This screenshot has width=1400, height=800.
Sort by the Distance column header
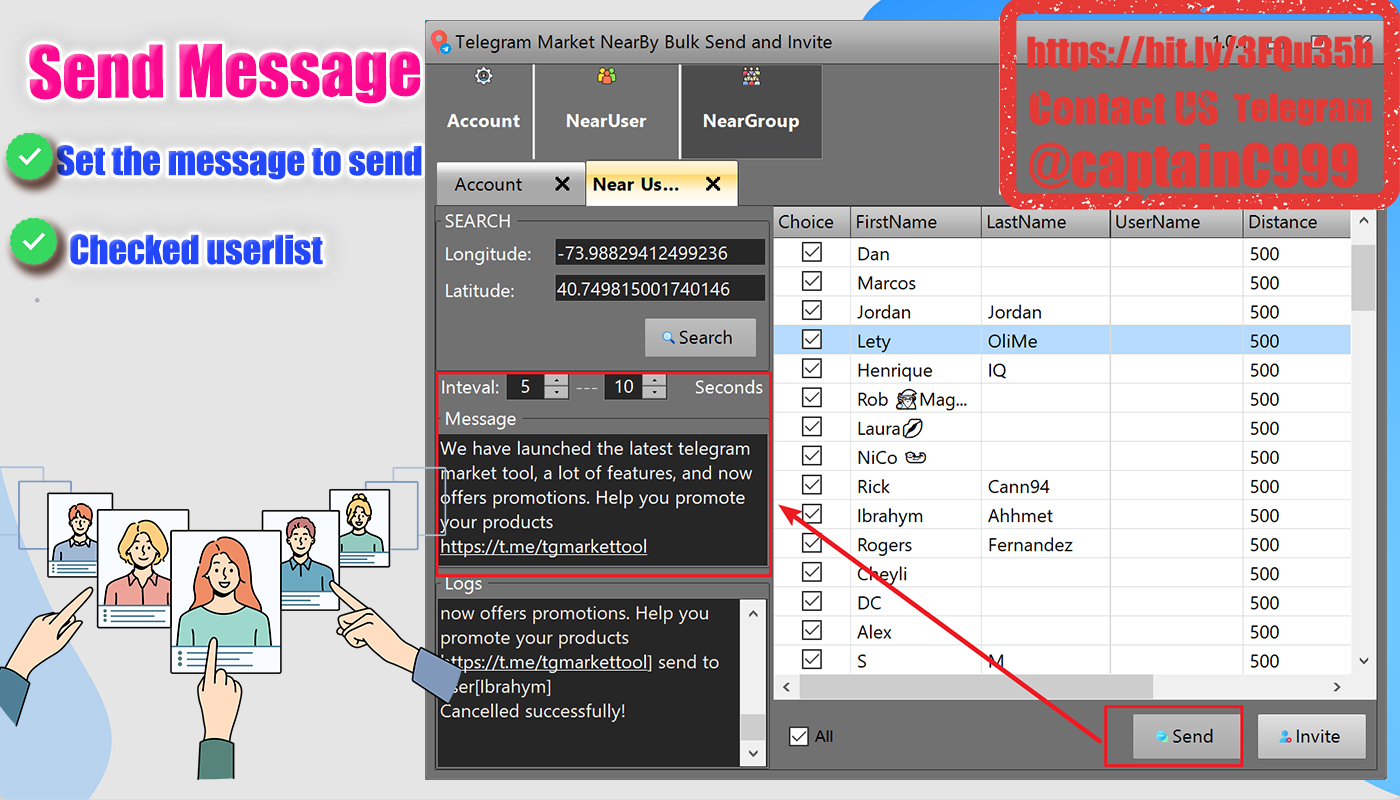click(1297, 222)
